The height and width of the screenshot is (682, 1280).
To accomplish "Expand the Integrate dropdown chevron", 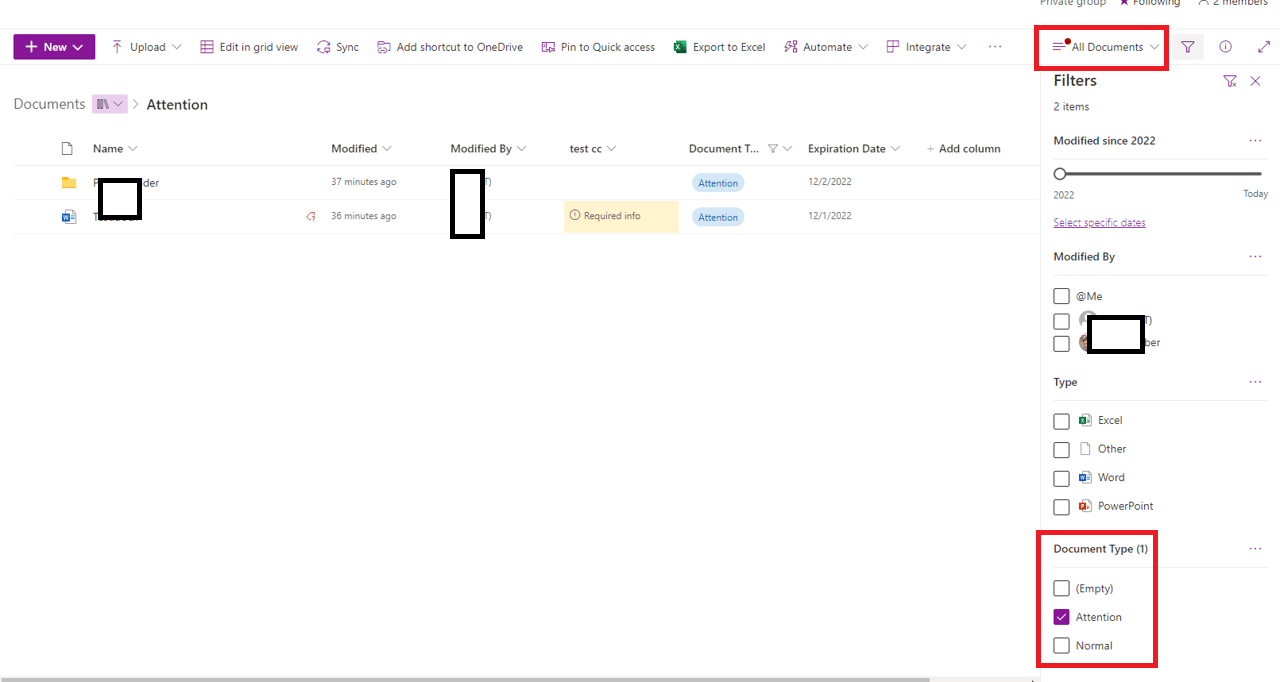I will 962,47.
